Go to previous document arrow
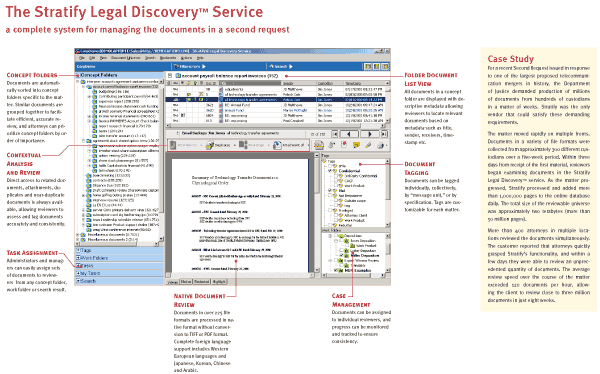600x374 pixels. (x=349, y=134)
